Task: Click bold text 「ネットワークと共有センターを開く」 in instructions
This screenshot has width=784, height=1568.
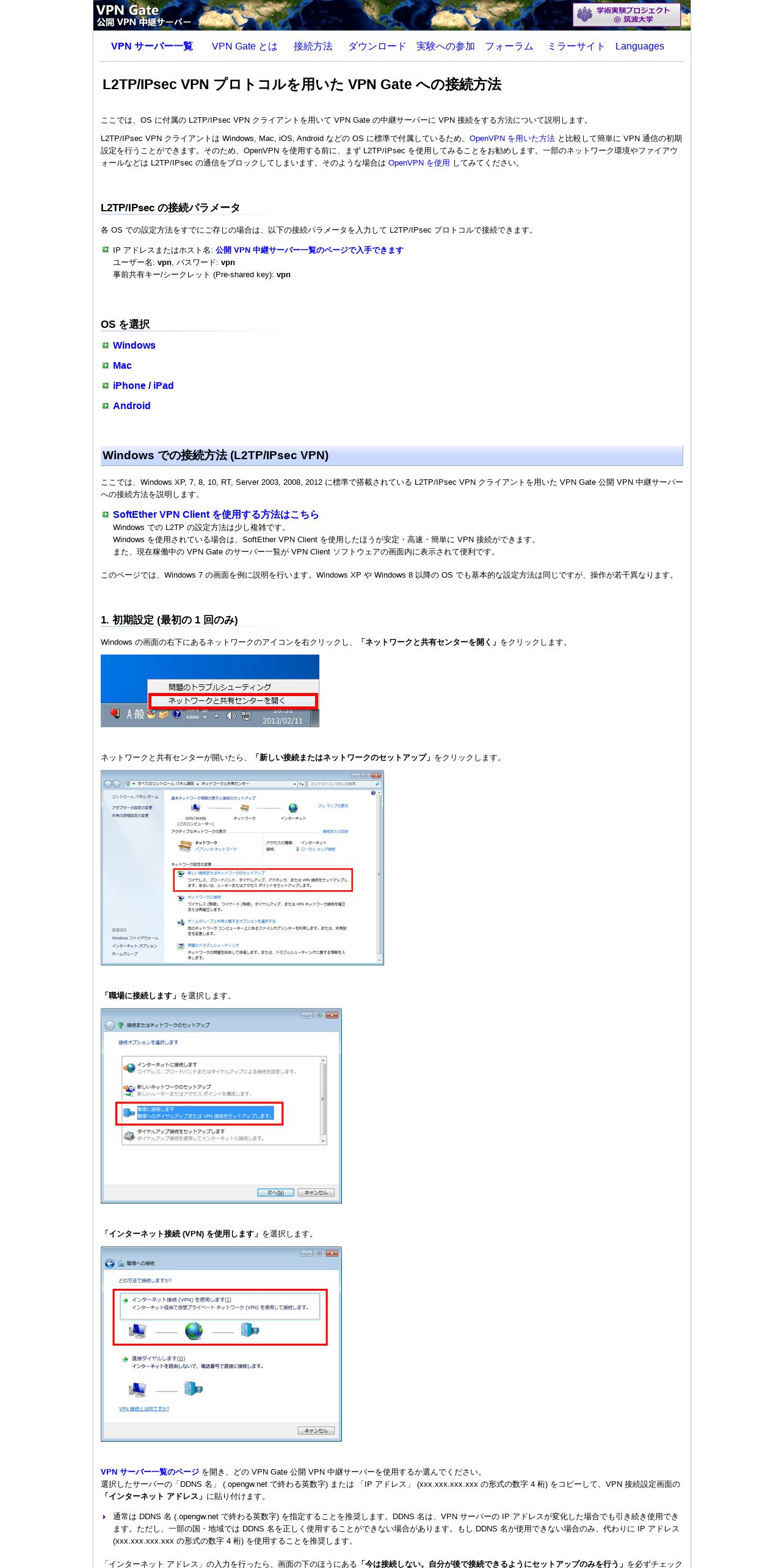Action: pos(429,642)
